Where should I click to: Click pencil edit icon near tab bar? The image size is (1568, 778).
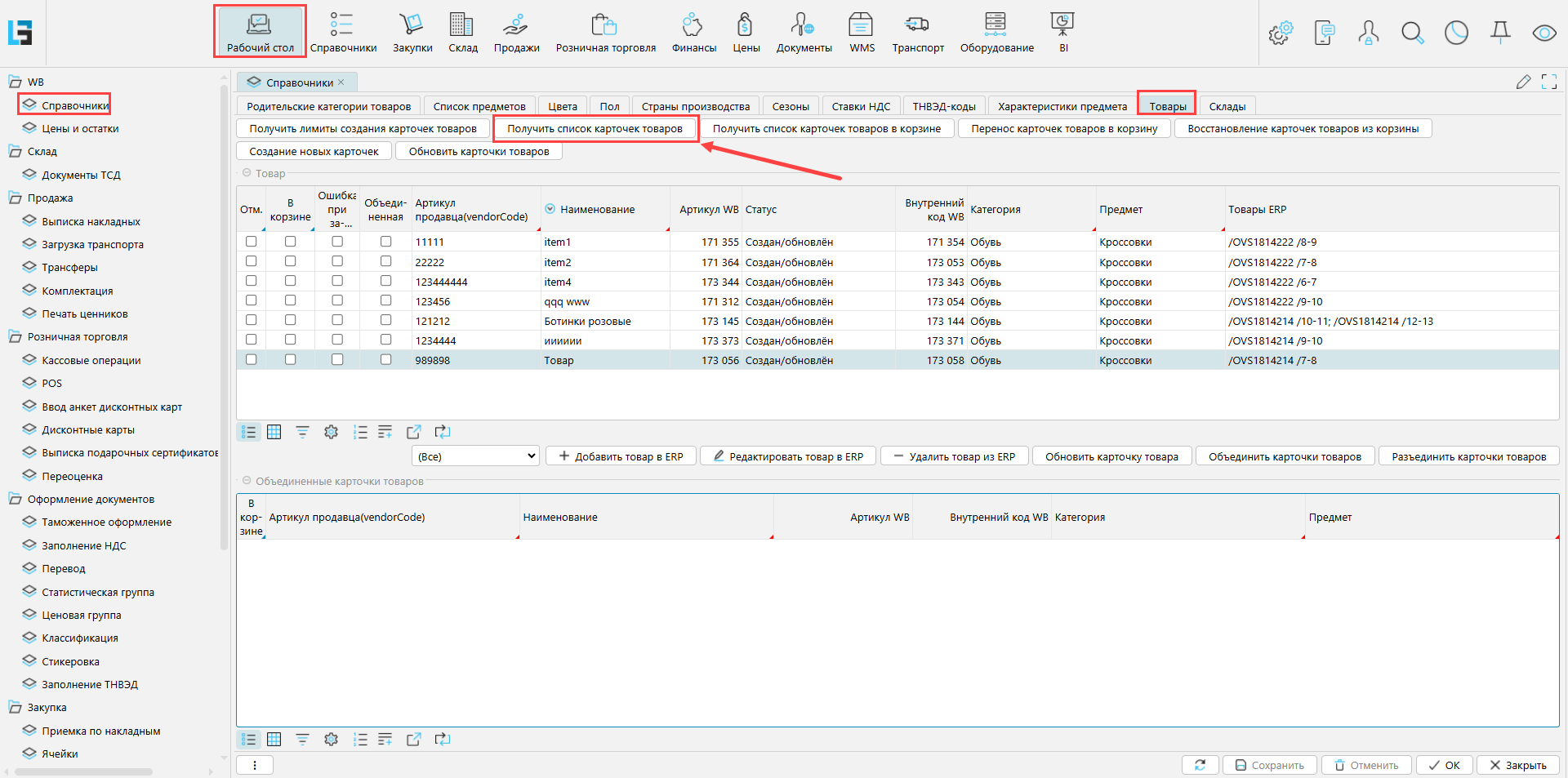click(1523, 82)
